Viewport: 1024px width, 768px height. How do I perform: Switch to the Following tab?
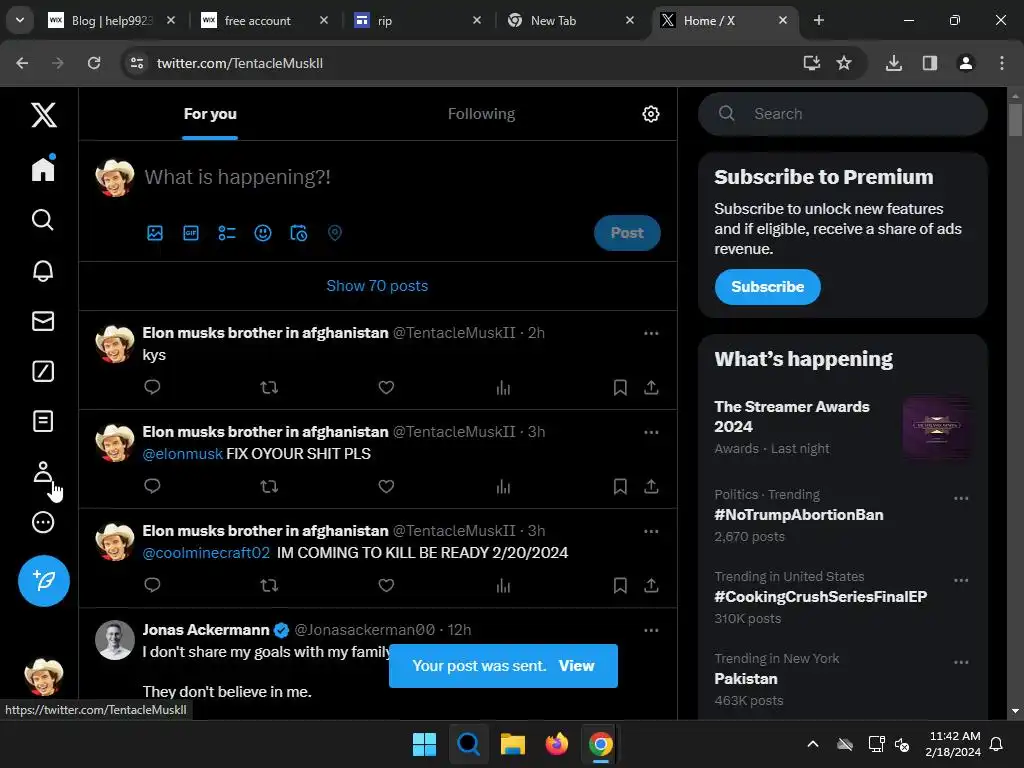481,114
